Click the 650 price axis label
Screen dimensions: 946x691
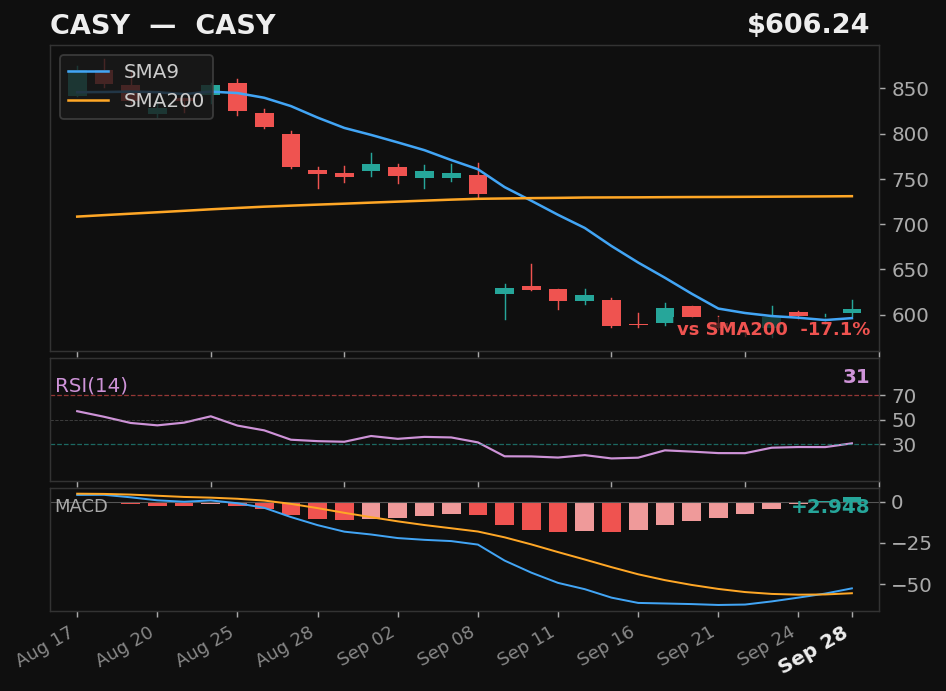pos(910,270)
